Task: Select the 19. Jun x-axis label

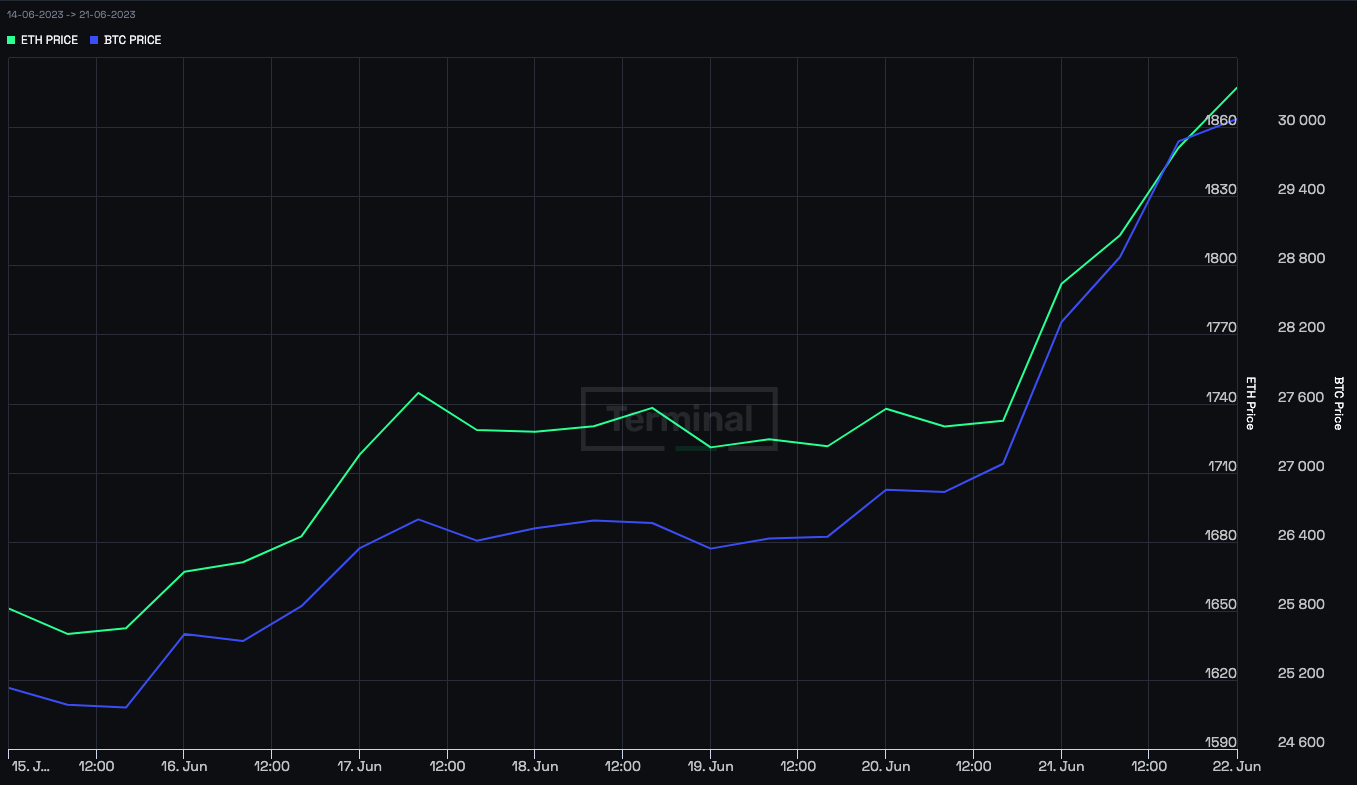Action: 710,766
